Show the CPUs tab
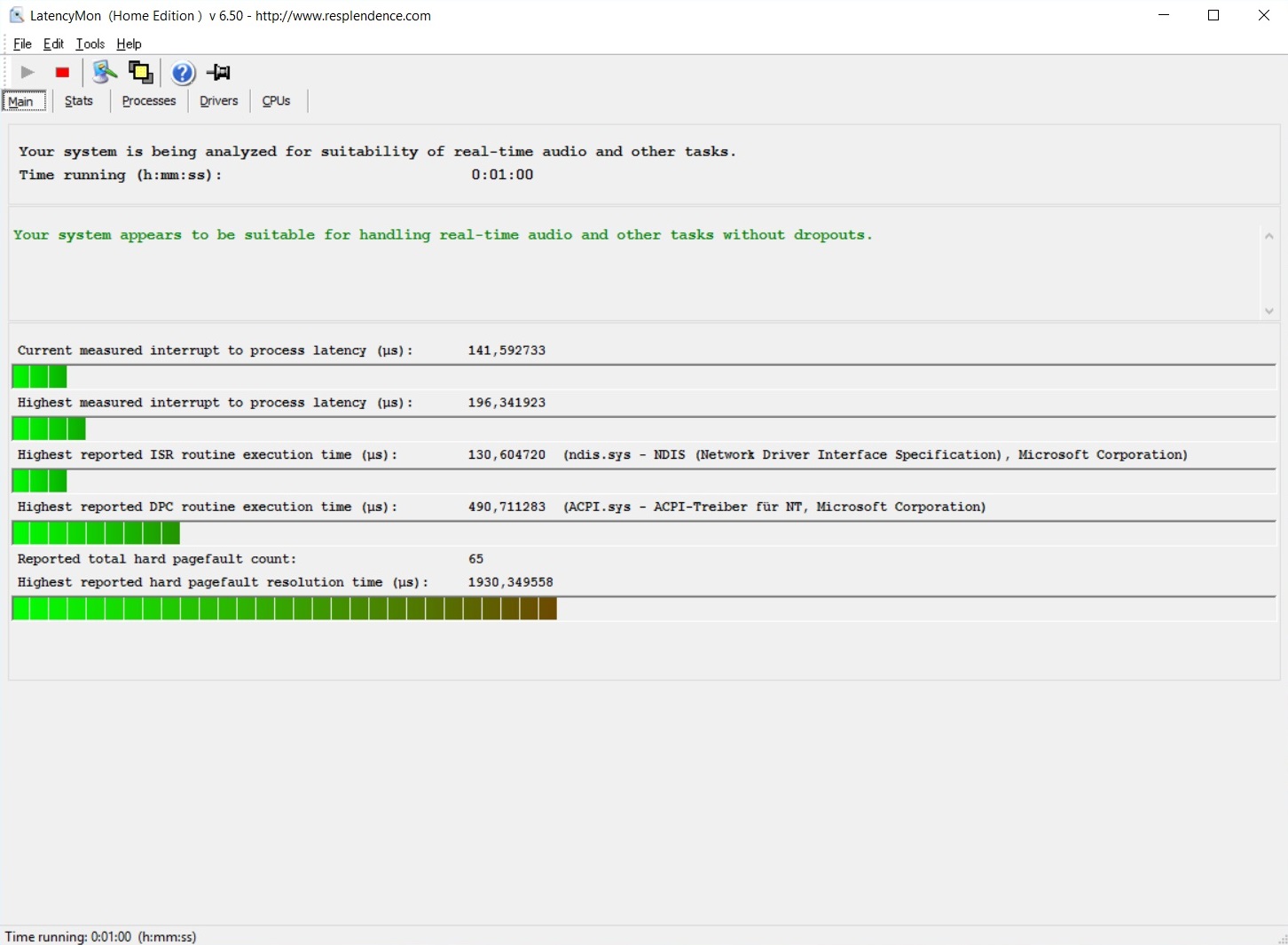The width and height of the screenshot is (1288, 945). [276, 101]
